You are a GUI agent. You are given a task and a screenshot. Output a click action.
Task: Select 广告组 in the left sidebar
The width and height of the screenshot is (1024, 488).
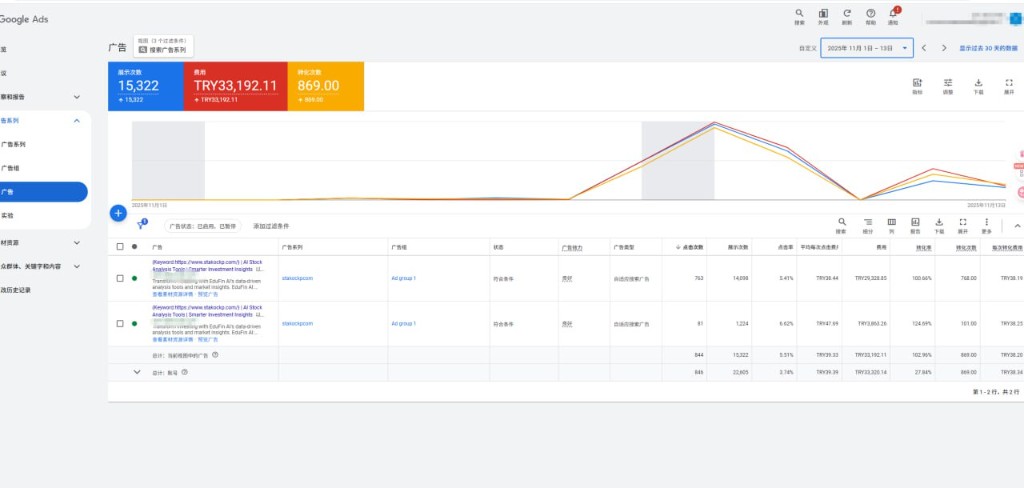point(13,168)
